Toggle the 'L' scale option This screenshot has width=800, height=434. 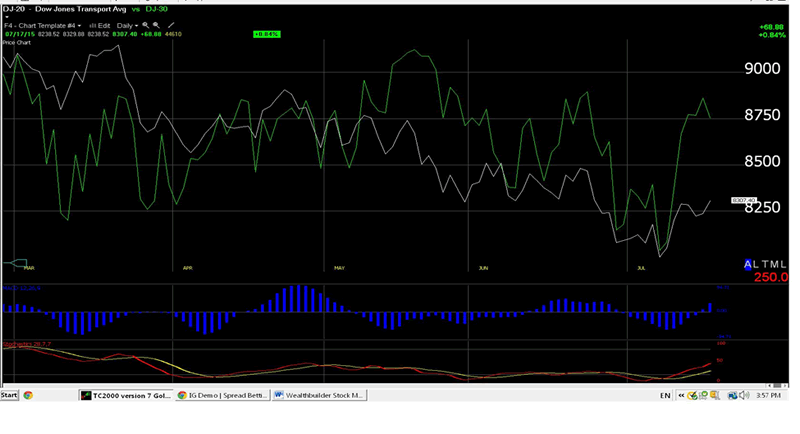[x=757, y=264]
